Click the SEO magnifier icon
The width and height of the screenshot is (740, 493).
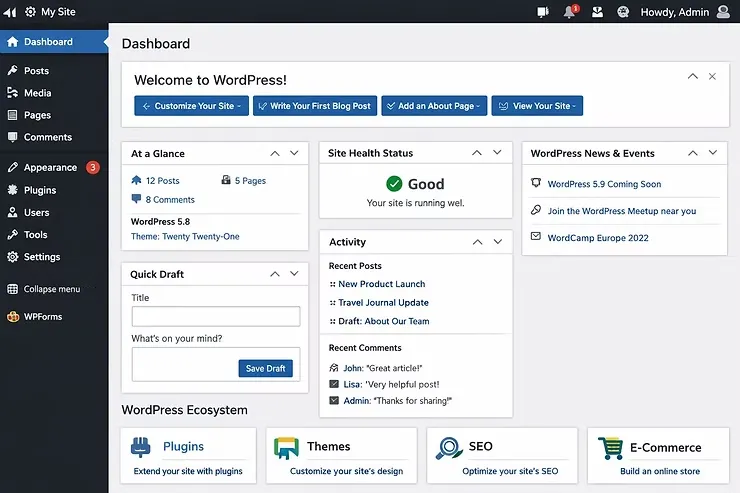tap(448, 448)
